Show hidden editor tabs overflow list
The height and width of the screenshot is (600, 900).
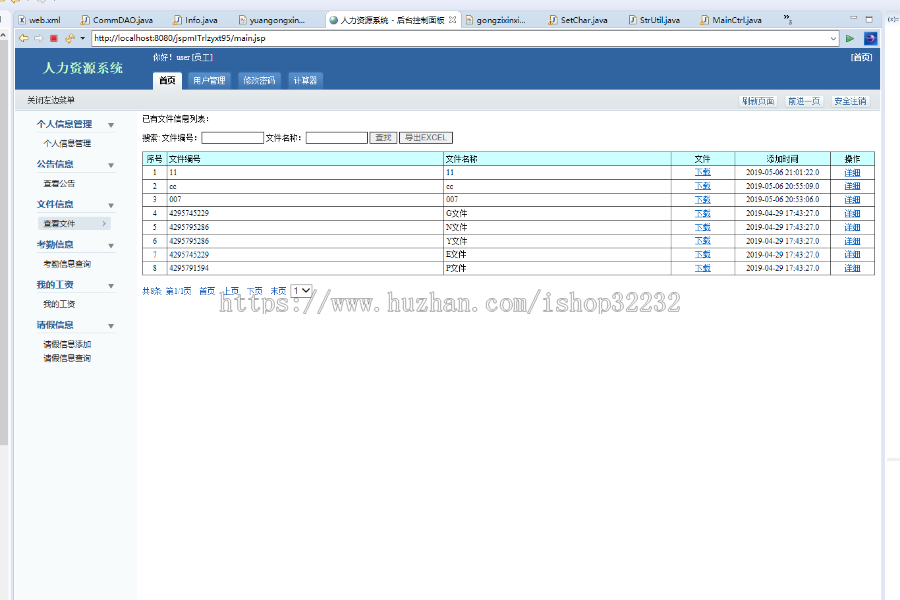tap(787, 20)
